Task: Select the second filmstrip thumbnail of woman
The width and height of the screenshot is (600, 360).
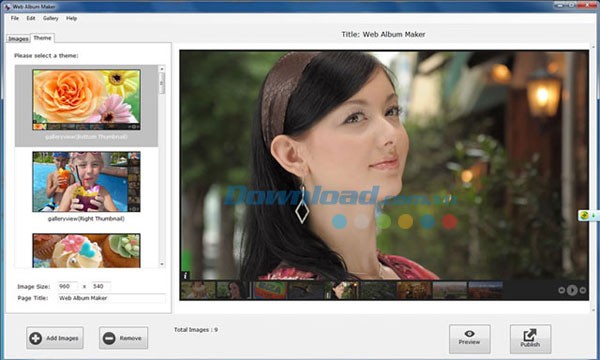Action: tap(234, 290)
